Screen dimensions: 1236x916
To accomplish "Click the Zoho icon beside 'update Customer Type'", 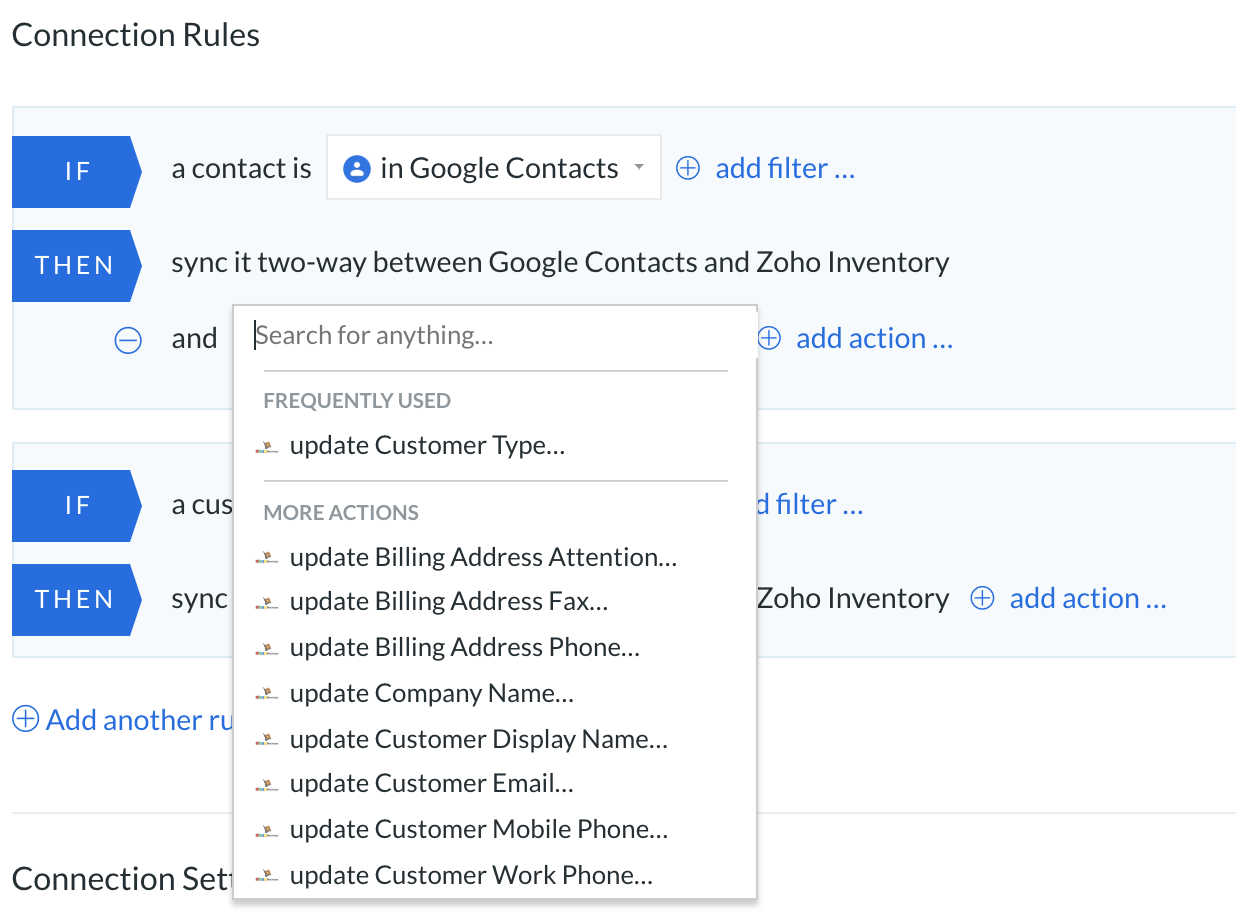I will 266,447.
